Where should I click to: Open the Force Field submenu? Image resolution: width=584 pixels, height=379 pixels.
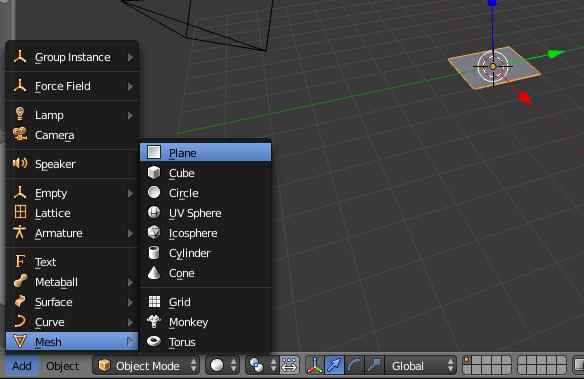click(x=72, y=86)
